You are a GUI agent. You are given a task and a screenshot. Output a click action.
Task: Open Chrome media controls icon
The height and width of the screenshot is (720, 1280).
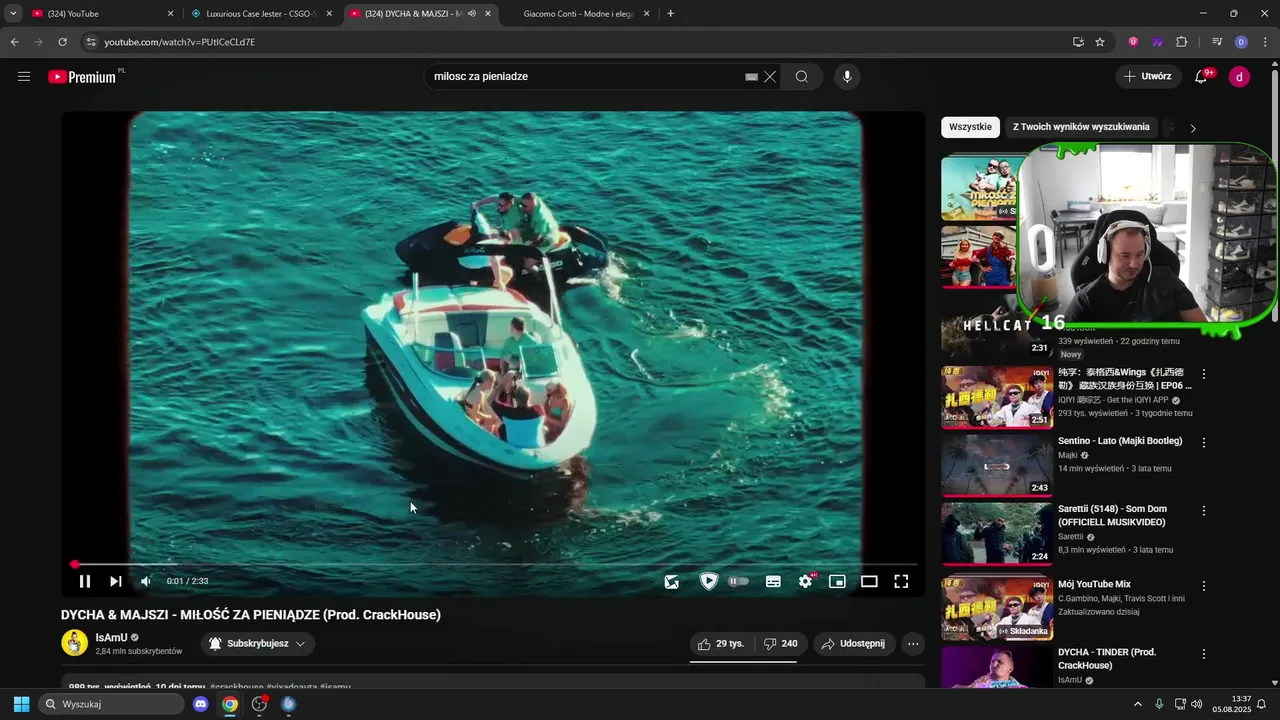coord(1217,42)
